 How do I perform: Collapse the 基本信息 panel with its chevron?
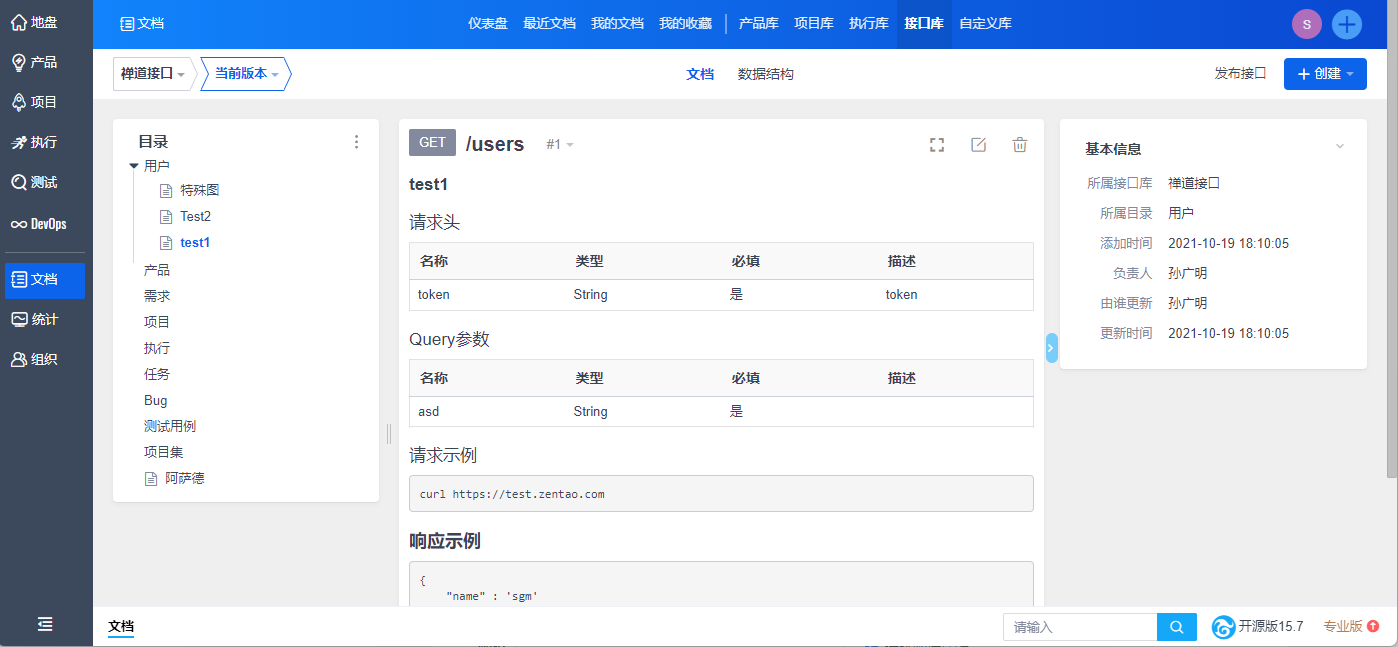pos(1340,147)
